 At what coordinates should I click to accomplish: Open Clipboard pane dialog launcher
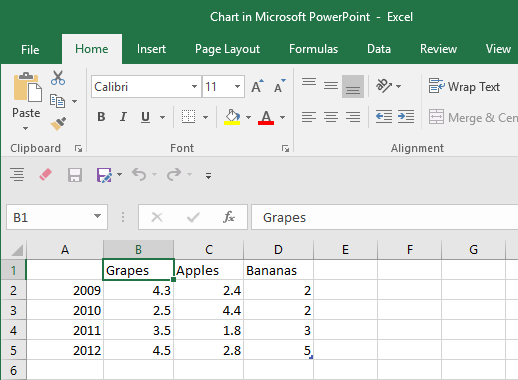[x=78, y=149]
